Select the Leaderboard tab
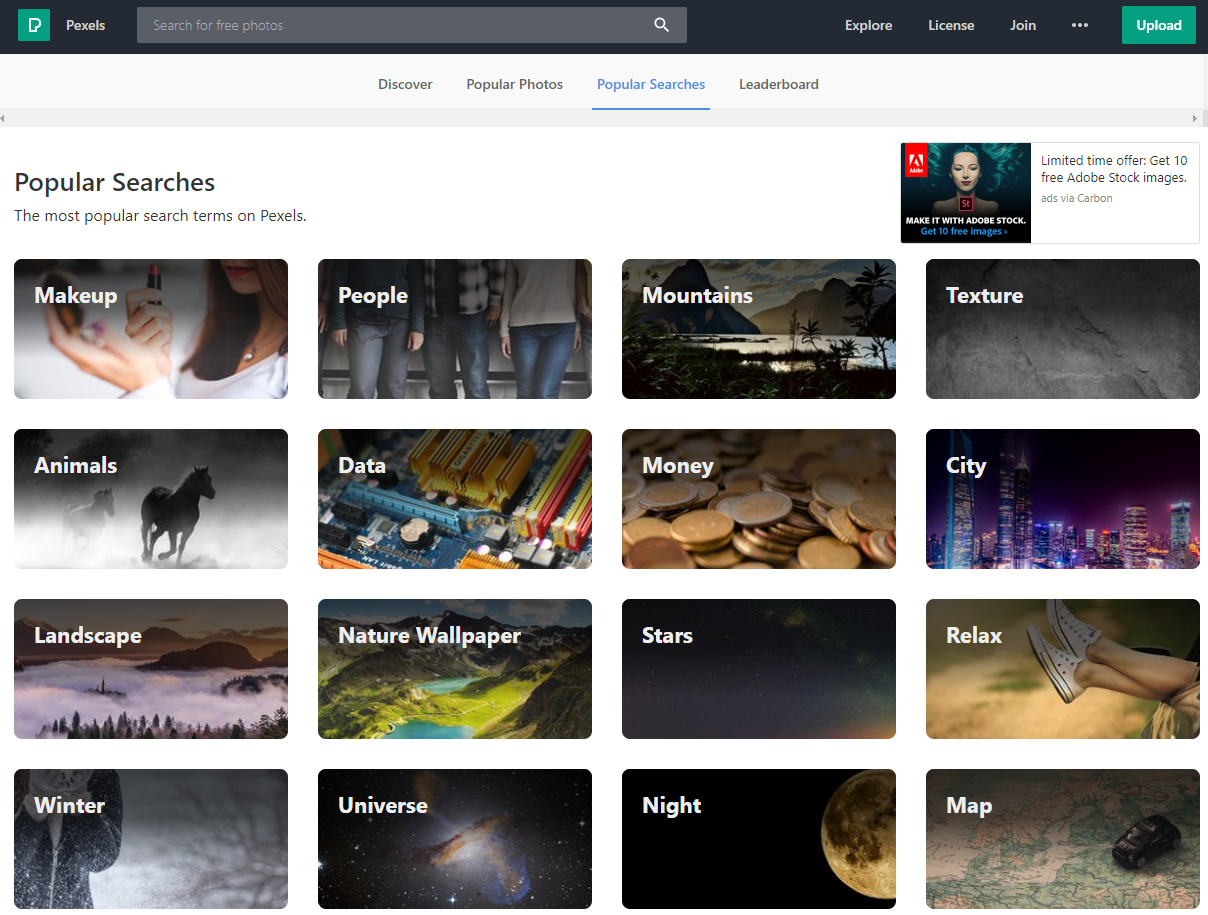This screenshot has width=1208, height=915. click(x=778, y=84)
